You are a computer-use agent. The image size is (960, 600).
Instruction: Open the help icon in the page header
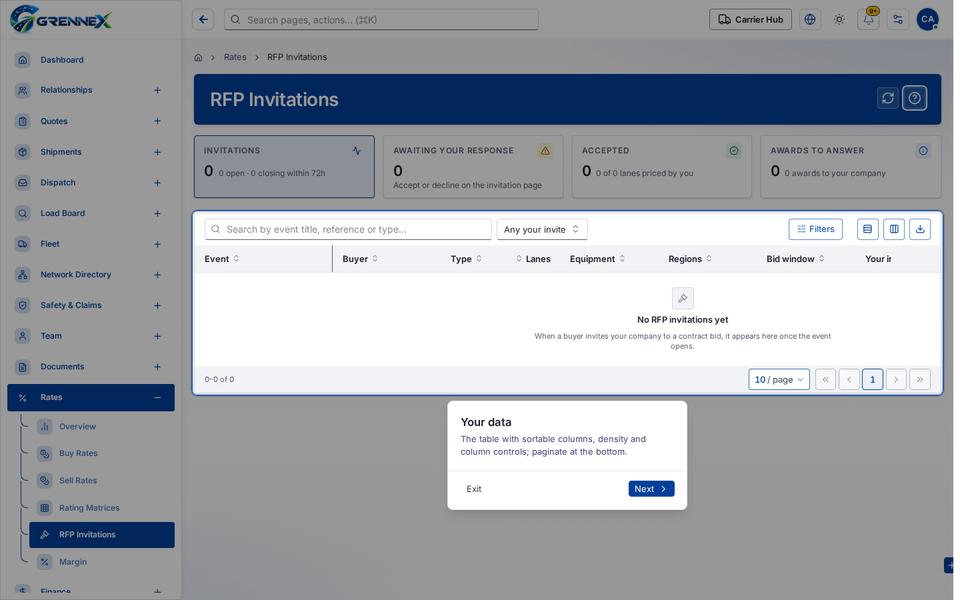914,98
